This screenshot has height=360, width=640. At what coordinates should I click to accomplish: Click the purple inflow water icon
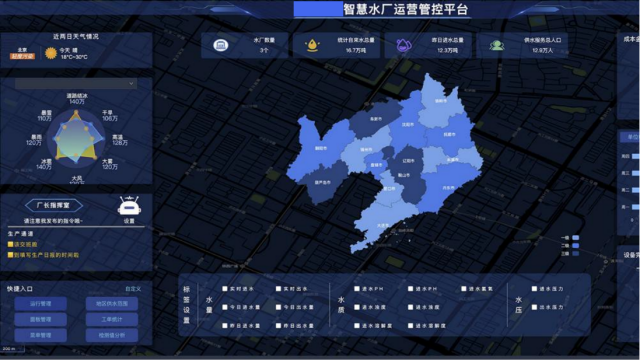404,45
